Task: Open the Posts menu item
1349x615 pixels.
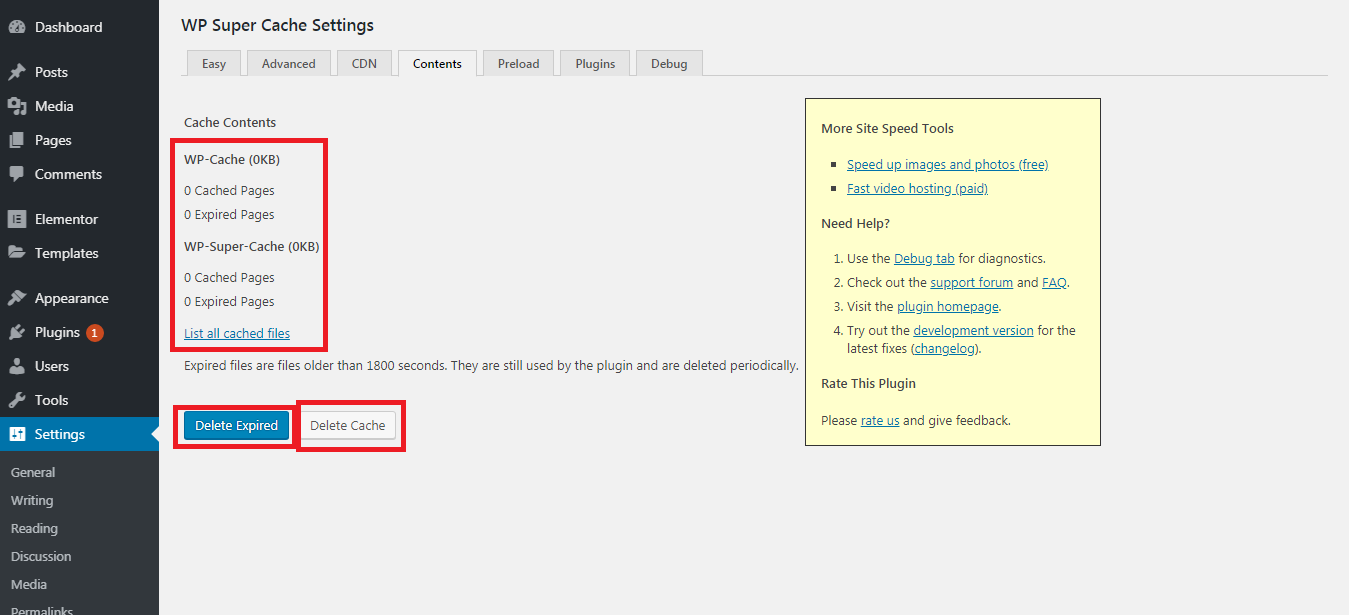Action: pyautogui.click(x=79, y=72)
